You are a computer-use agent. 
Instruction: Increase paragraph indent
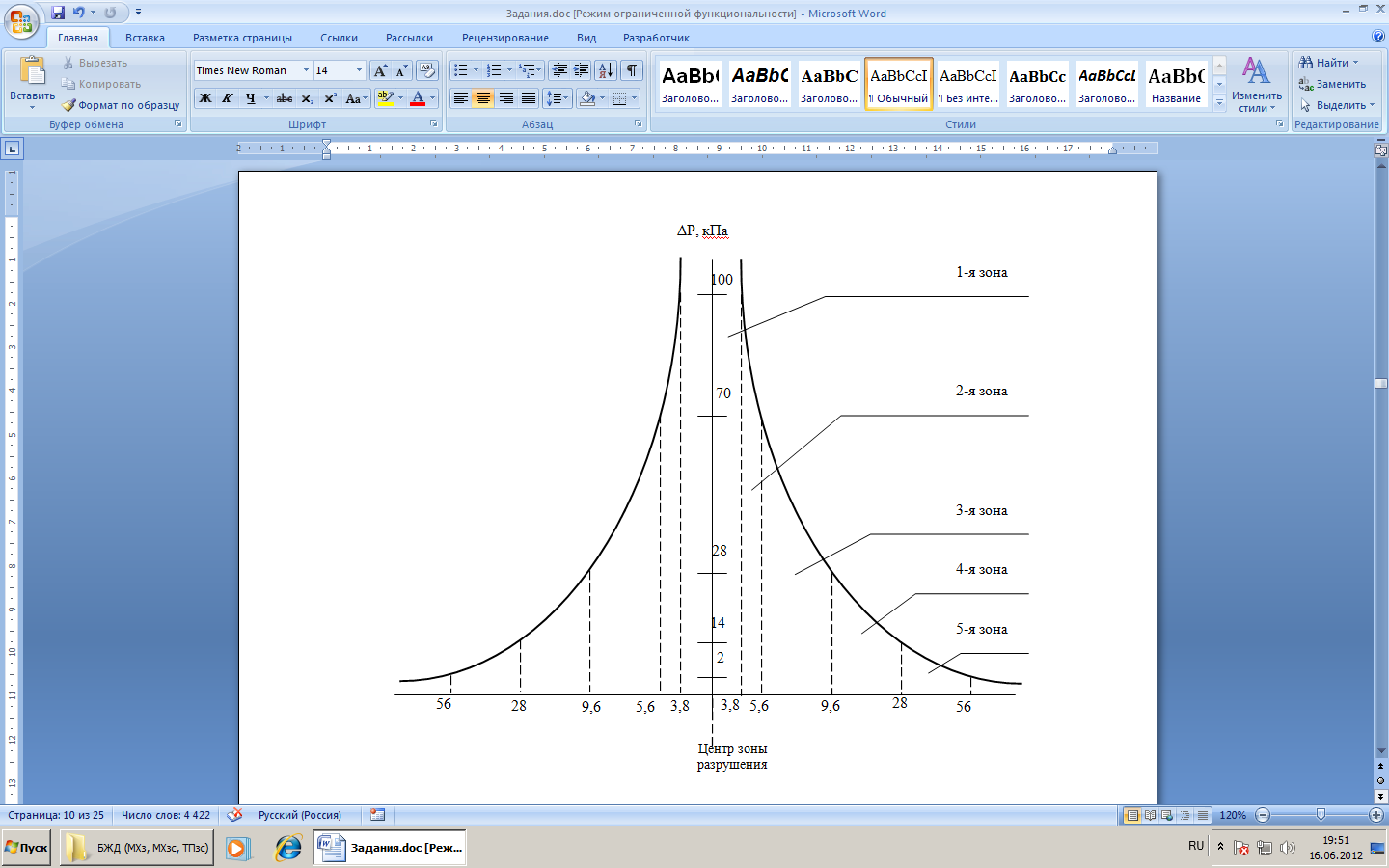pos(582,70)
